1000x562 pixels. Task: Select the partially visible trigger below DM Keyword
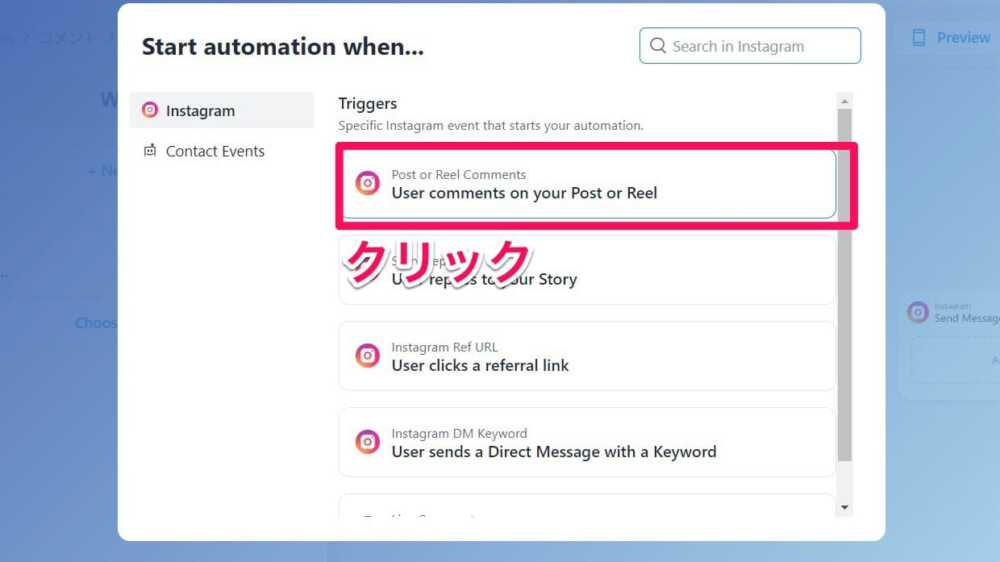pyautogui.click(x=587, y=507)
